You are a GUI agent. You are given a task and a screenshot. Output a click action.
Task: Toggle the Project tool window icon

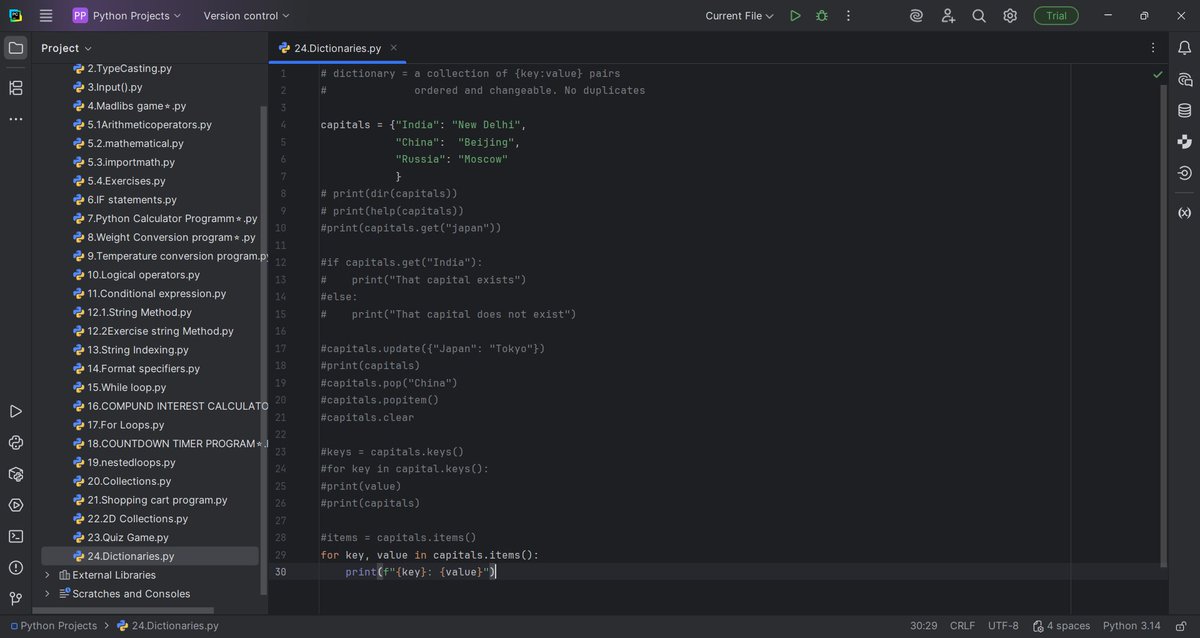[x=16, y=48]
